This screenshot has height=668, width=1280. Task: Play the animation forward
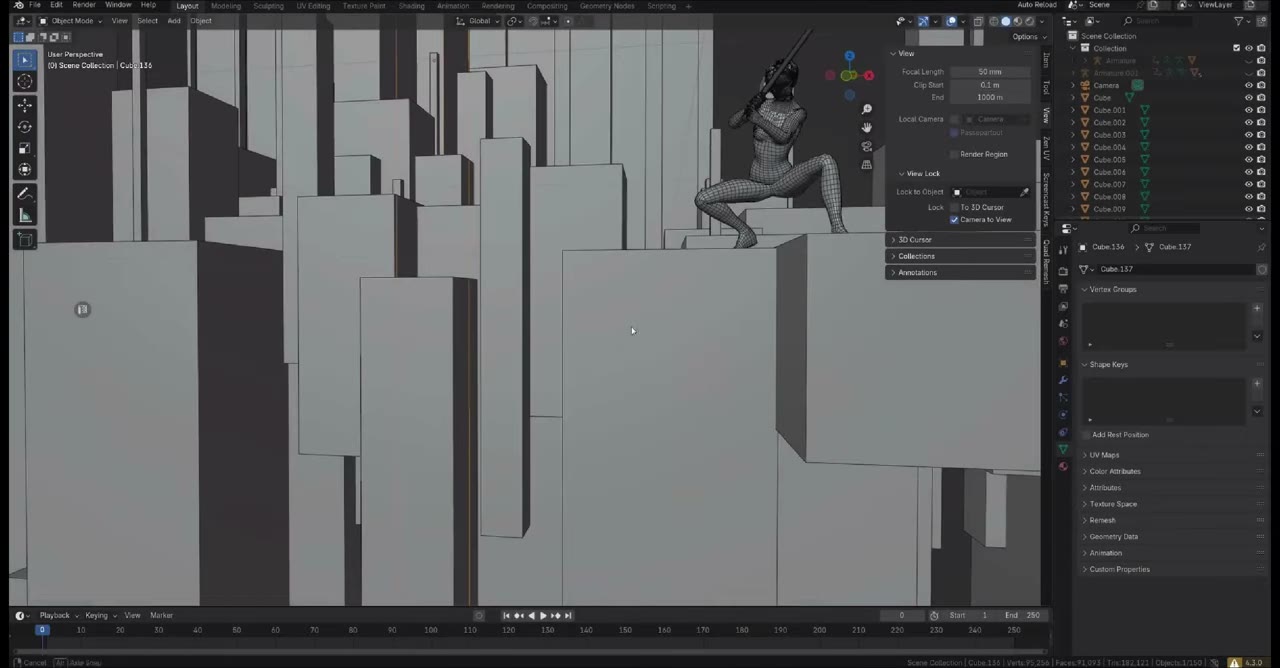543,616
